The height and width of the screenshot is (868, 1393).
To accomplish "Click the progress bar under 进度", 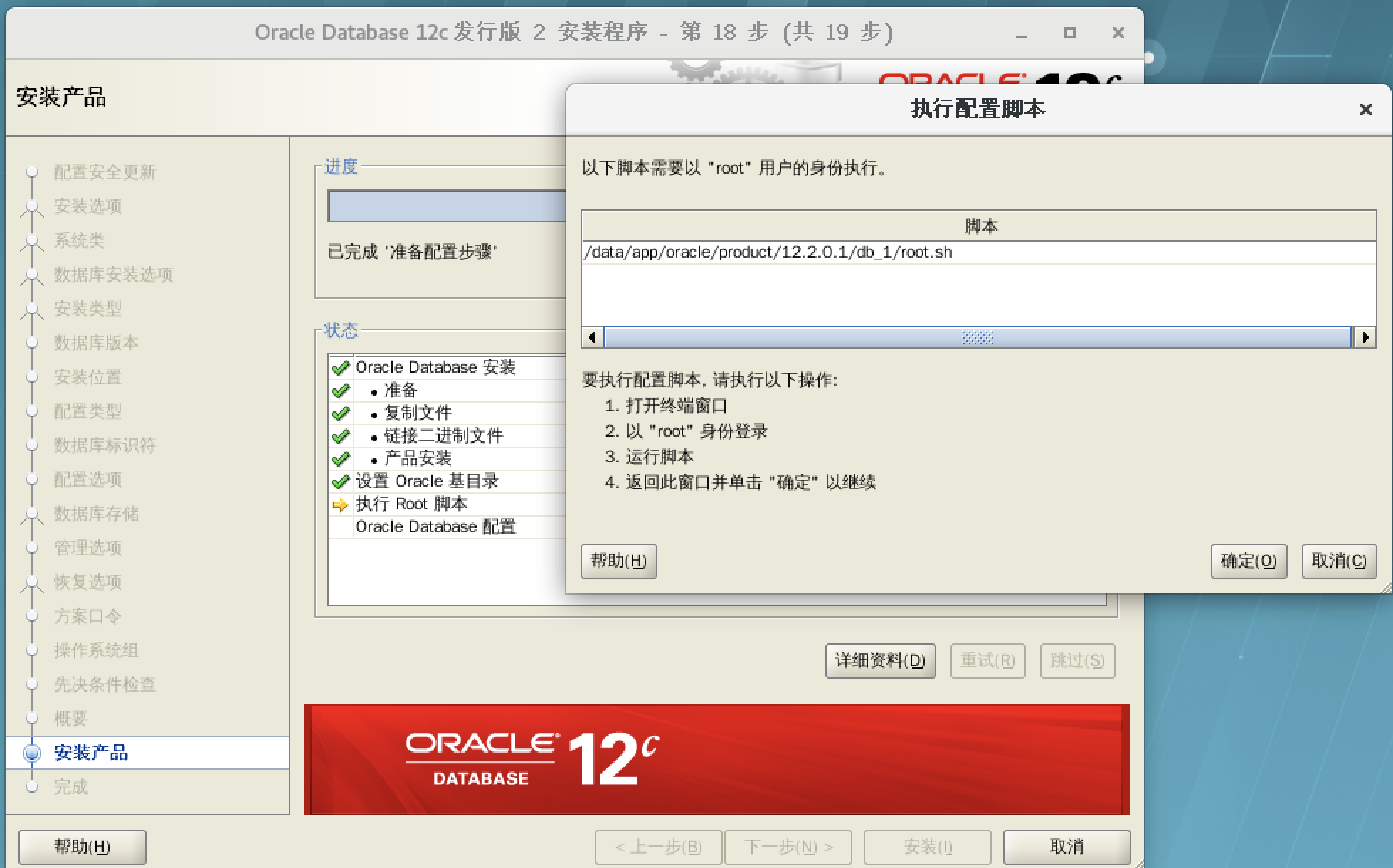I will coord(445,205).
